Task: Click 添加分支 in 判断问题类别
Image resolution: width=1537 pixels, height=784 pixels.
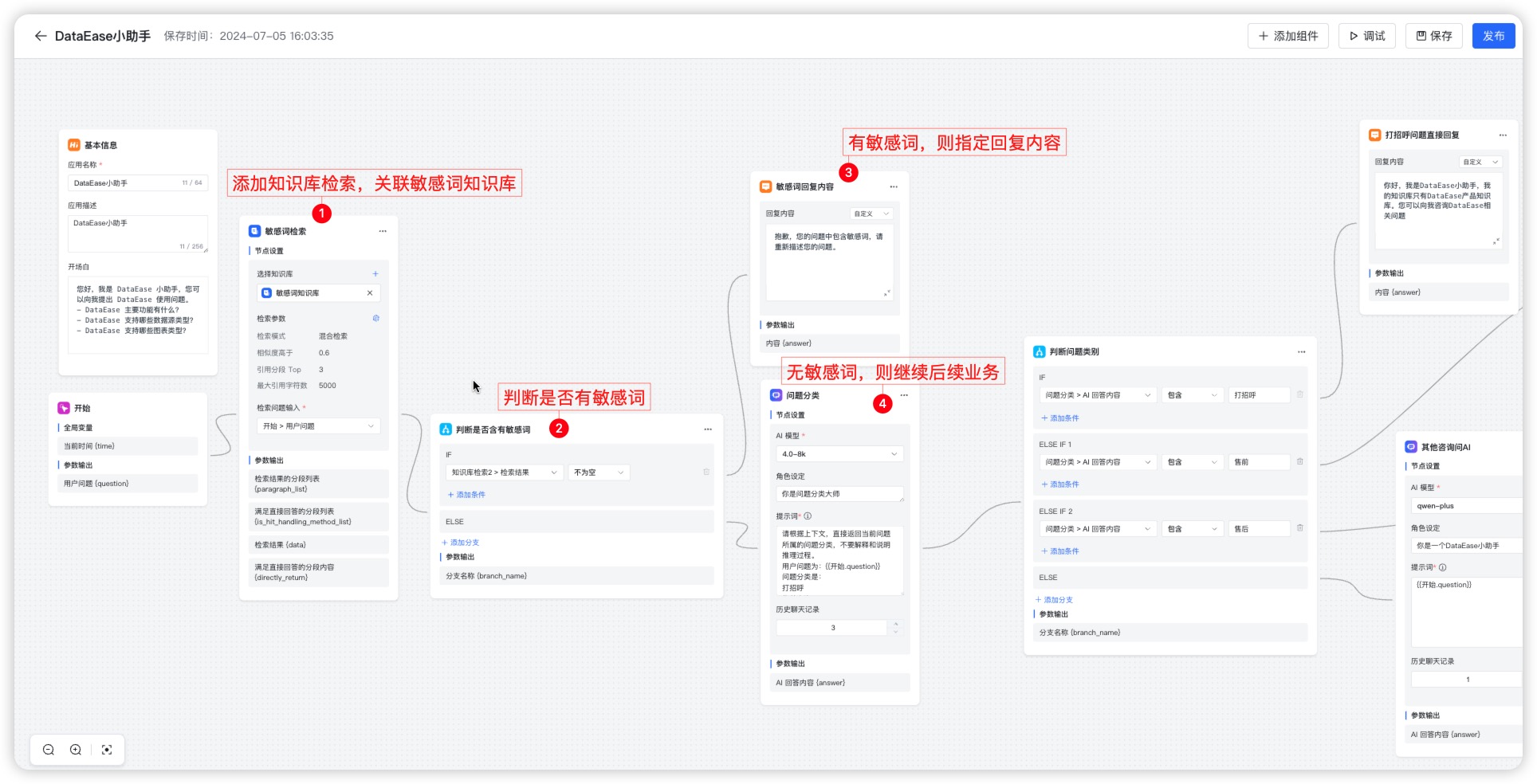Action: point(1054,600)
